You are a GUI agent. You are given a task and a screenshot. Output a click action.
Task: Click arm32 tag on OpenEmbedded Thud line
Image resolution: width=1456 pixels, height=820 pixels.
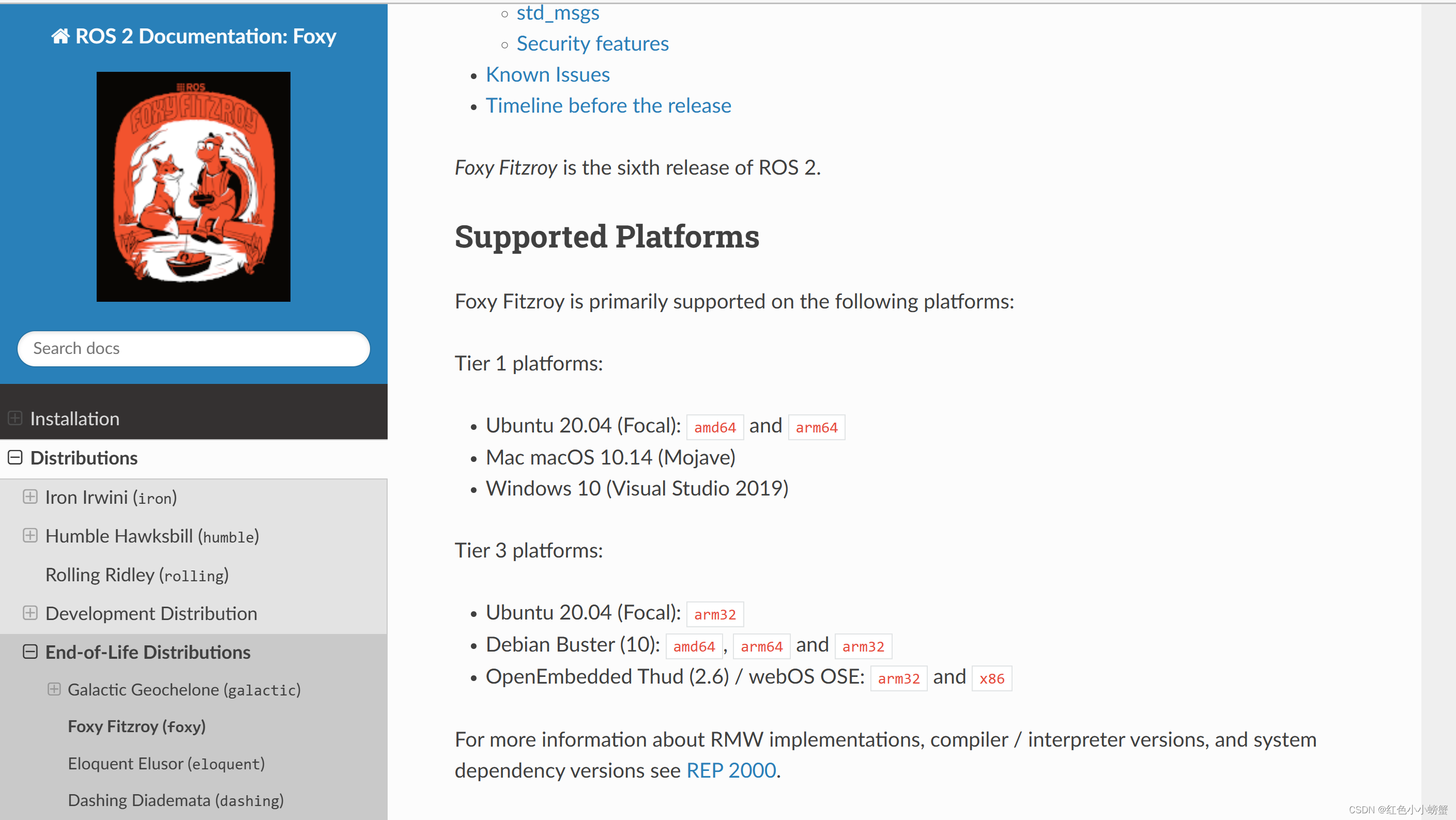coord(899,679)
